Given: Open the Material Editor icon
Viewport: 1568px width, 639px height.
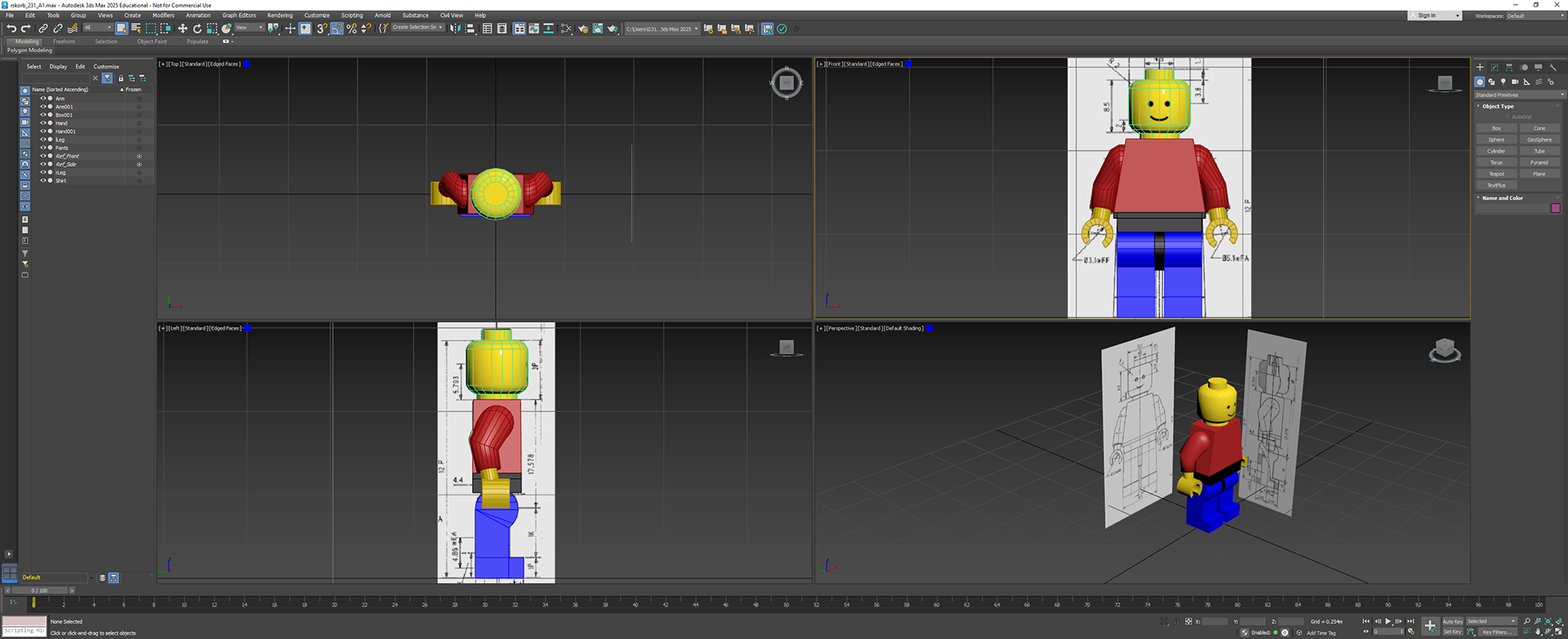Looking at the screenshot, I should (x=566, y=29).
